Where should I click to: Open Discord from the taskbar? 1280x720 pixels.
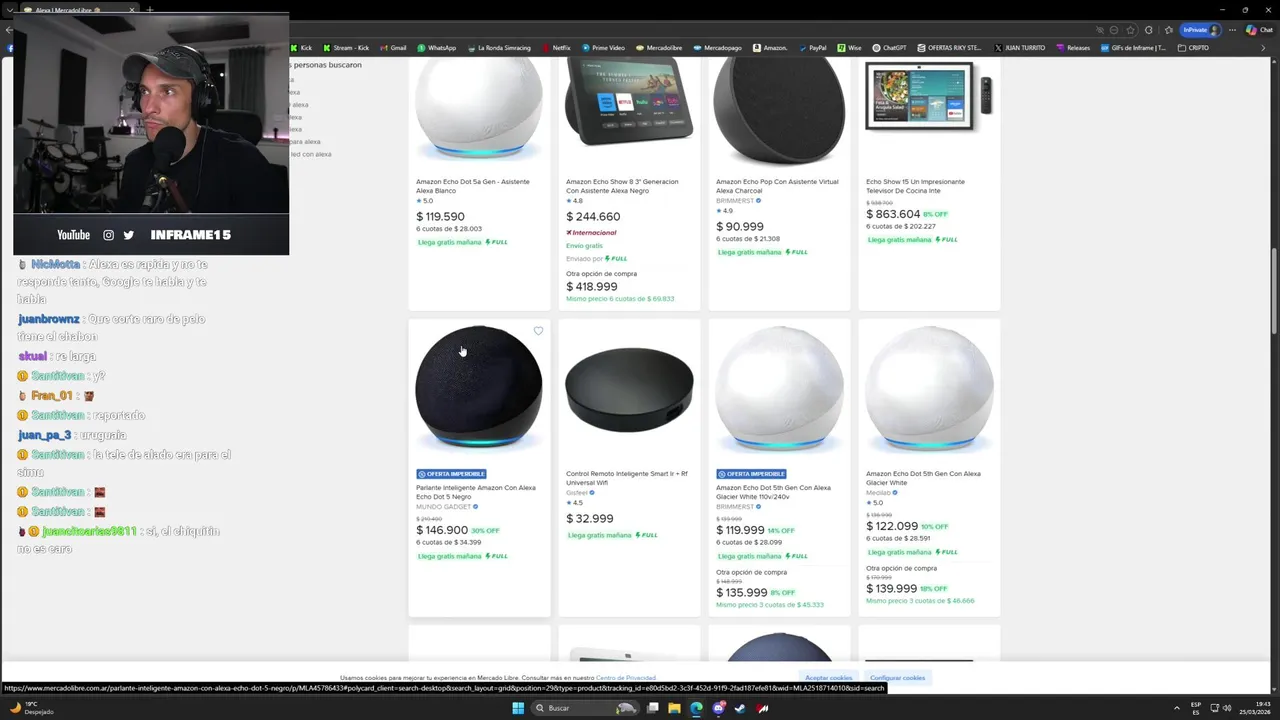(x=718, y=708)
